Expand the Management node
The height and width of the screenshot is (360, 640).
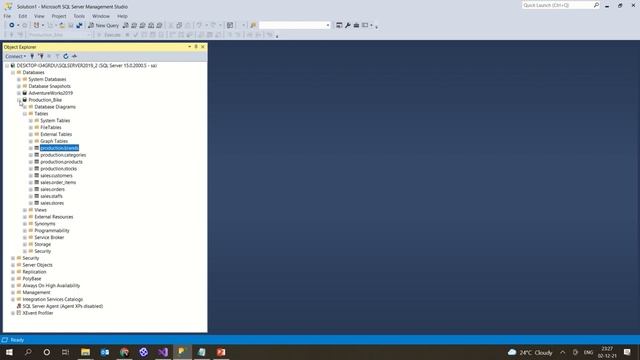coord(13,292)
